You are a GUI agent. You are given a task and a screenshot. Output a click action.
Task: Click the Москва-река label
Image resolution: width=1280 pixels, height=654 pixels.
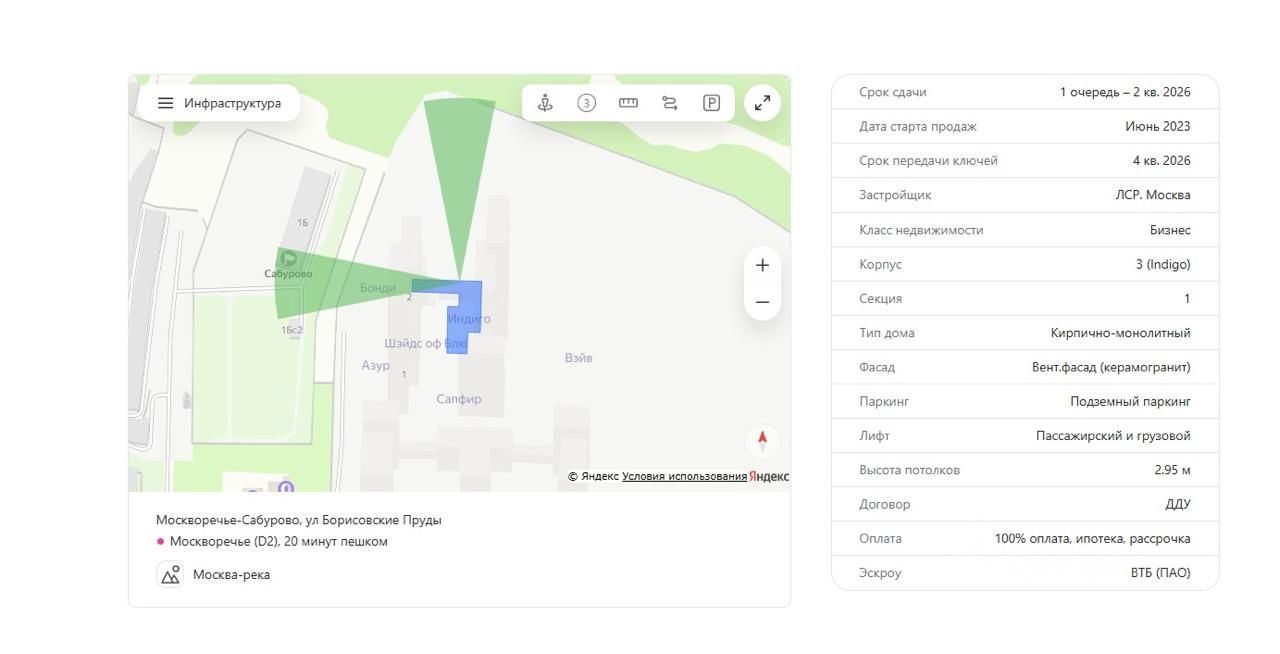231,575
